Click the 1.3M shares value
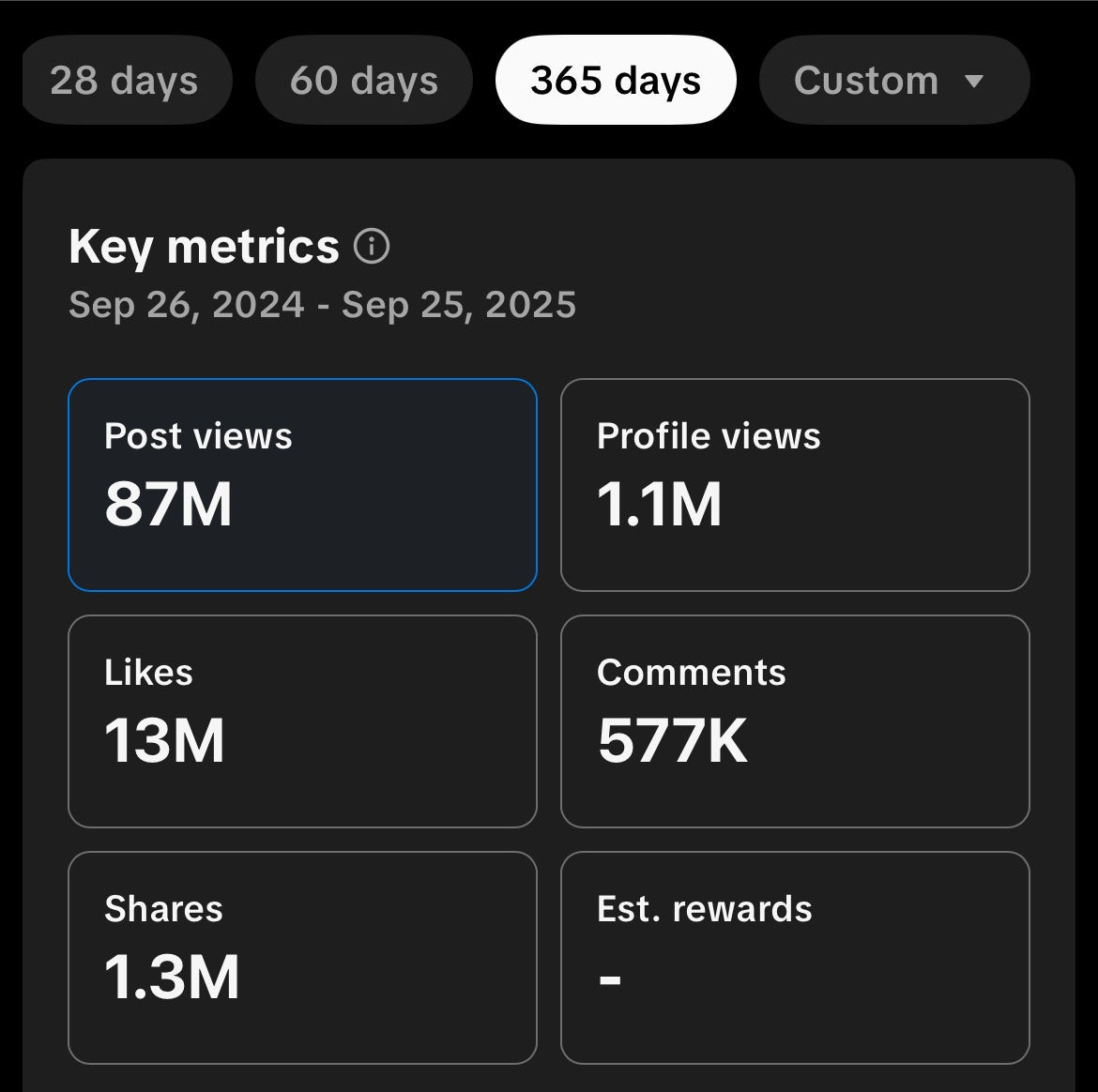Screen dimensions: 1098x1092 coord(172,978)
